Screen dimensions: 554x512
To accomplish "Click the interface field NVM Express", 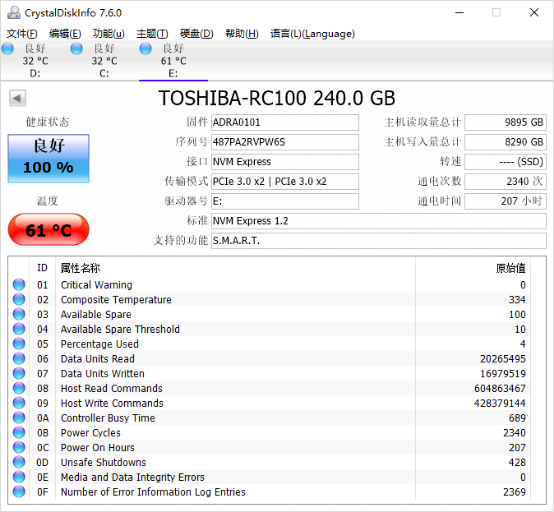I will 285,162.
